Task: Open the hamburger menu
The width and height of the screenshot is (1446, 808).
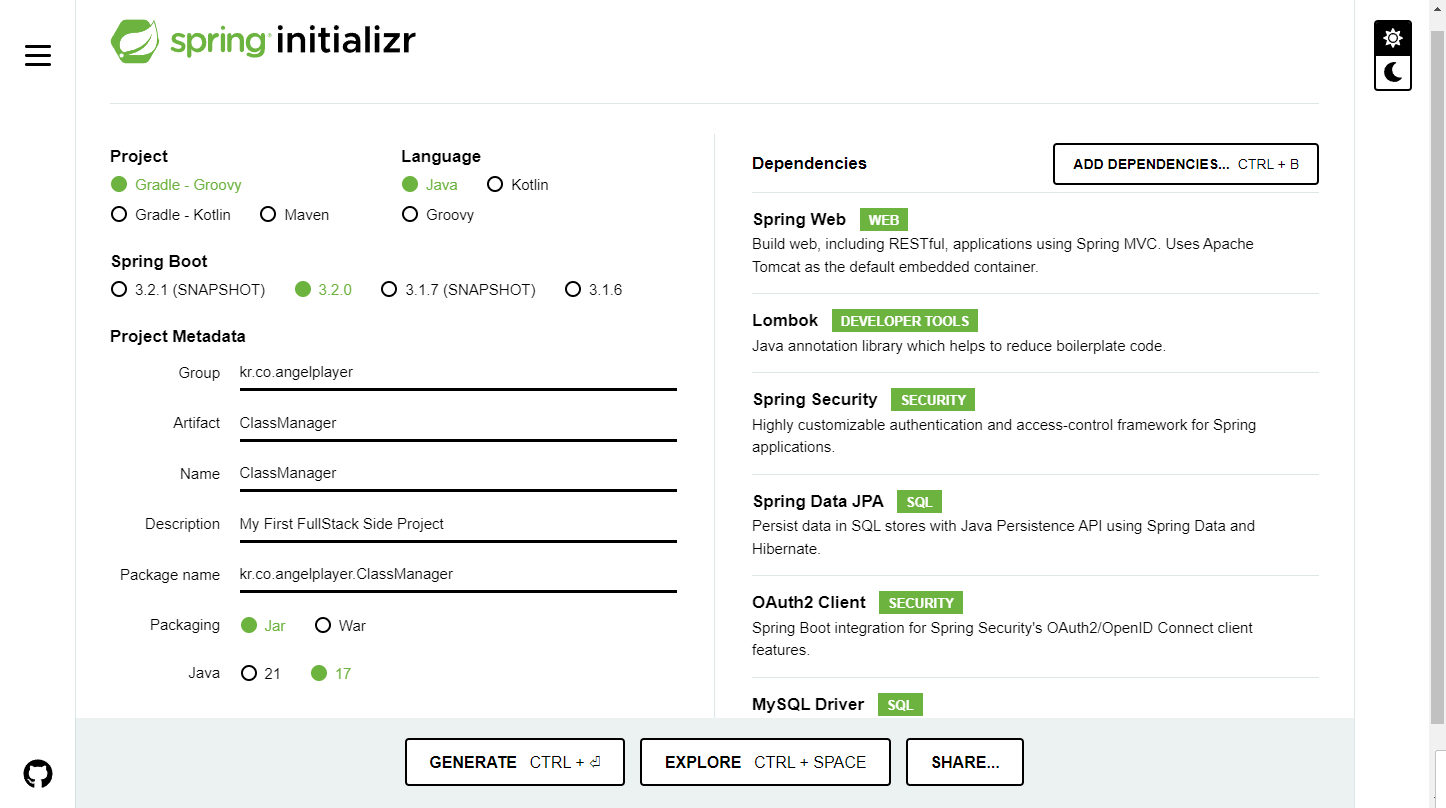Action: pos(38,56)
